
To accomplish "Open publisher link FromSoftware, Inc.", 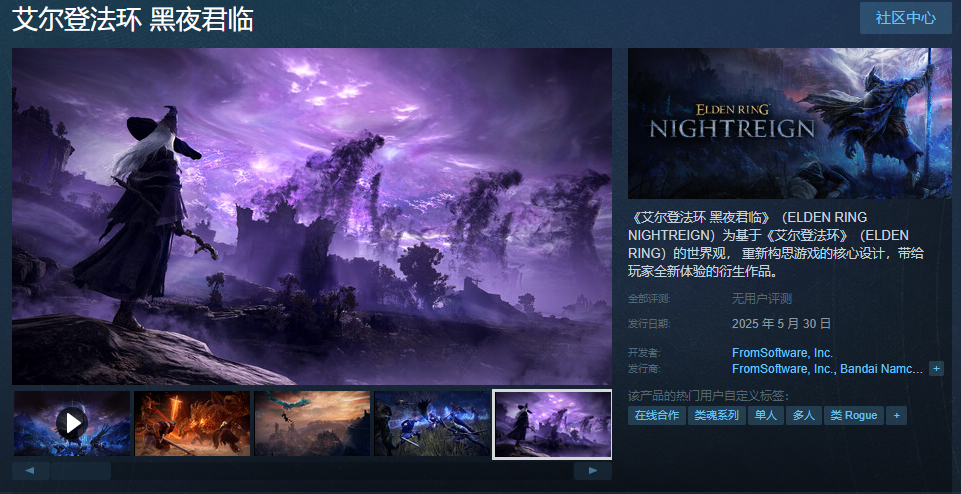I will 782,368.
